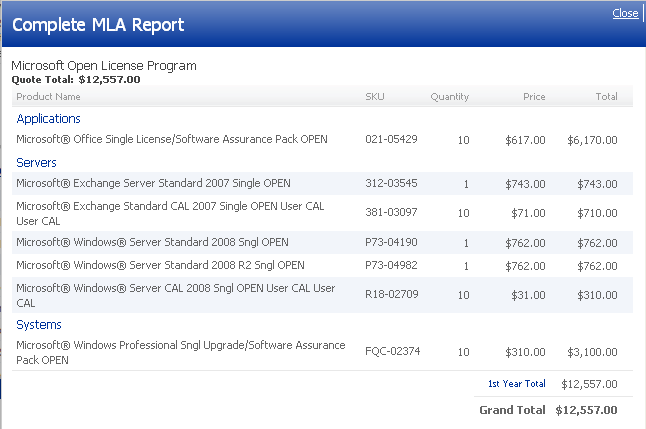Select the Price column header

(x=534, y=96)
